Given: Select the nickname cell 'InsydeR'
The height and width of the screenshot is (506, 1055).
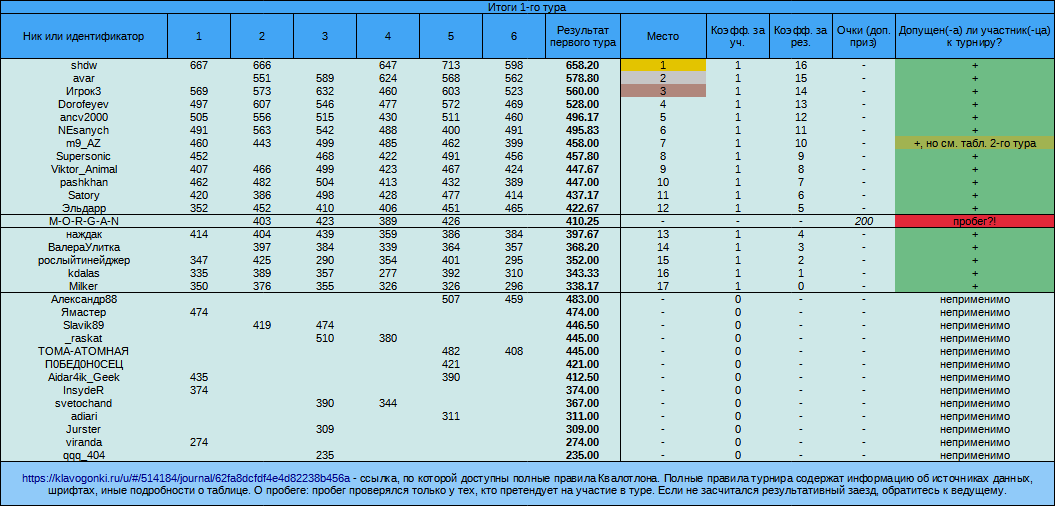Looking at the screenshot, I should [x=83, y=390].
